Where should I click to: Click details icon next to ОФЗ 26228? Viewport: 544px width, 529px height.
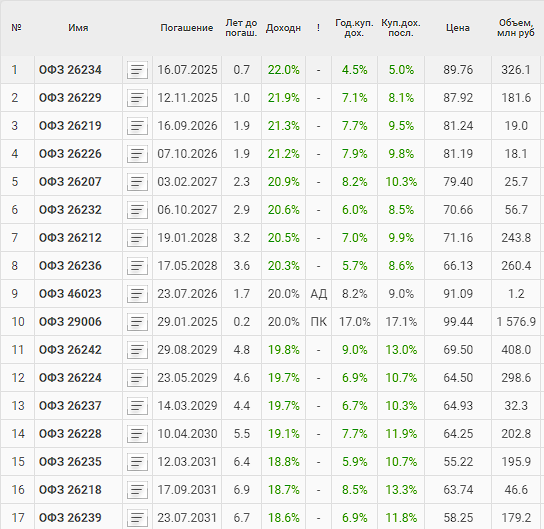click(137, 434)
